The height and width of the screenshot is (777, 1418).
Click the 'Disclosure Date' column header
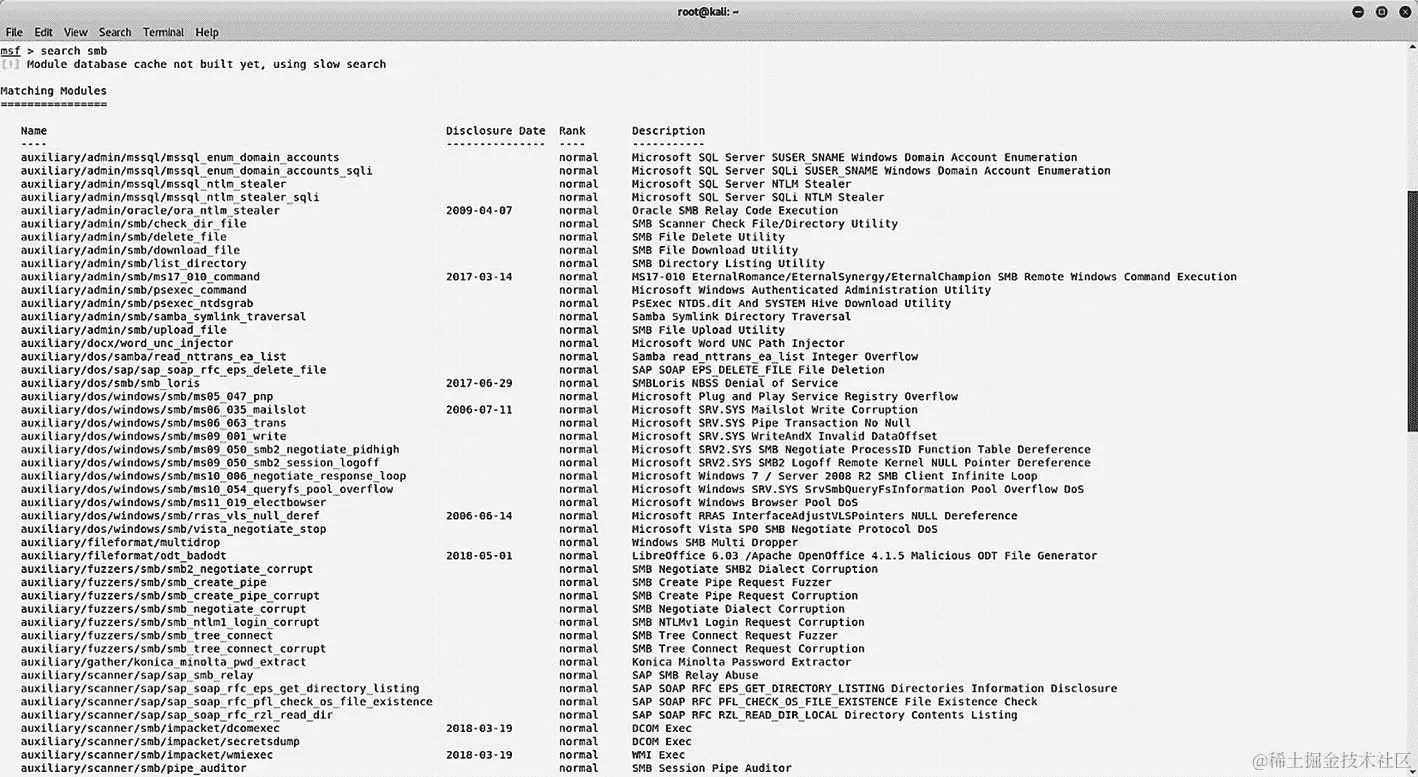(496, 131)
